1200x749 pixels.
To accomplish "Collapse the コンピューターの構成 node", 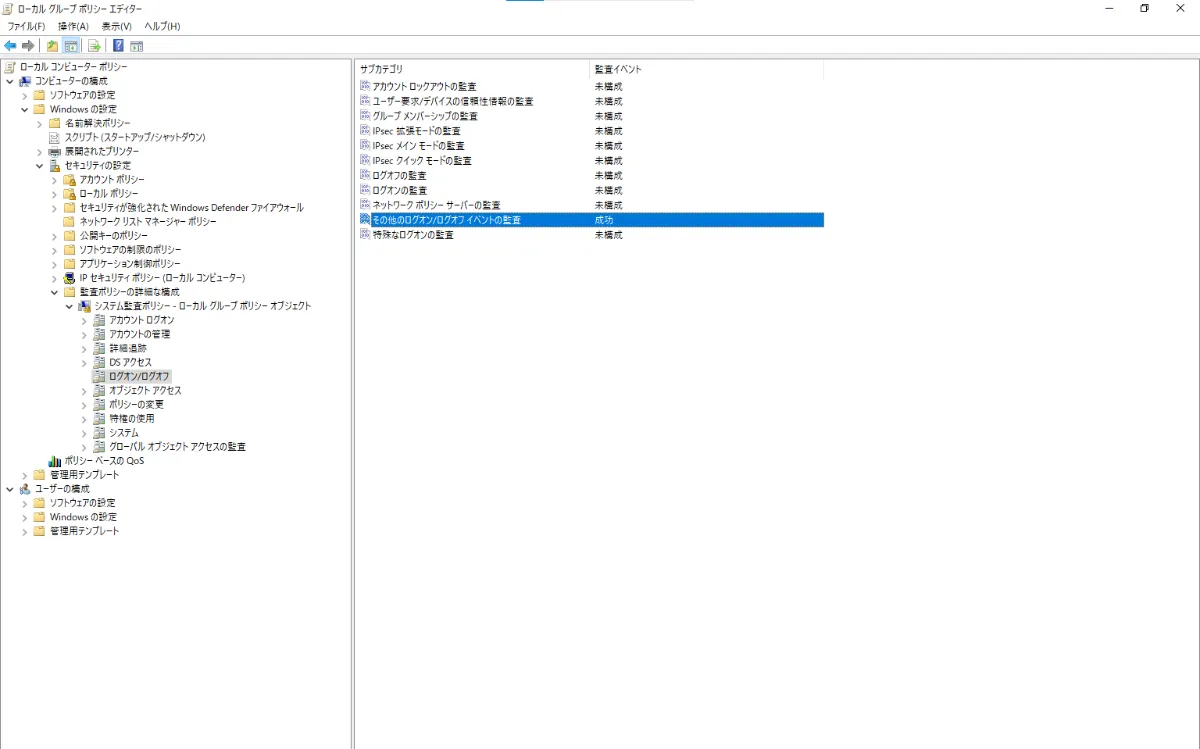I will 10,81.
